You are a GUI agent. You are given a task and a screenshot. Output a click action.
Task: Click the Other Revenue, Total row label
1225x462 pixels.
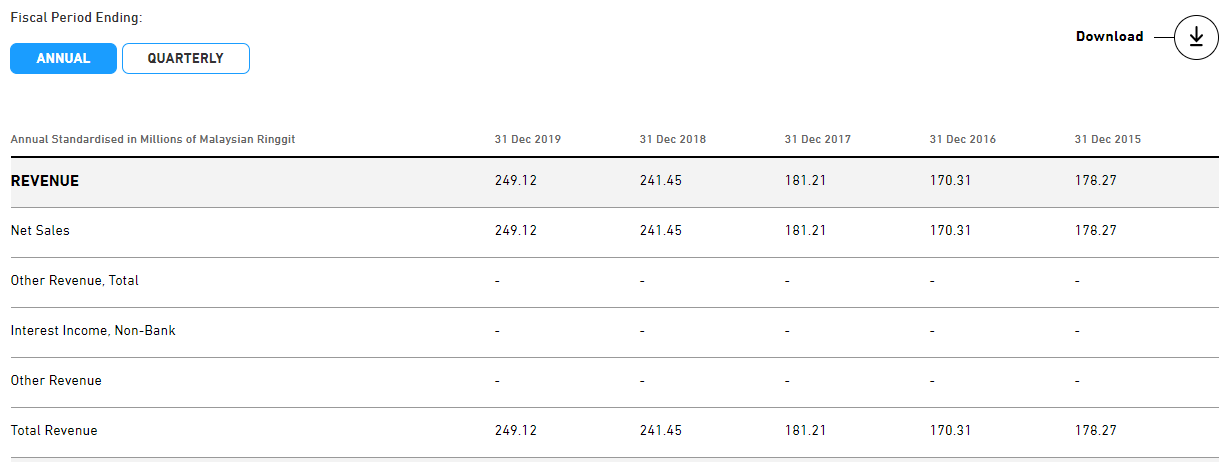pyautogui.click(x=75, y=281)
